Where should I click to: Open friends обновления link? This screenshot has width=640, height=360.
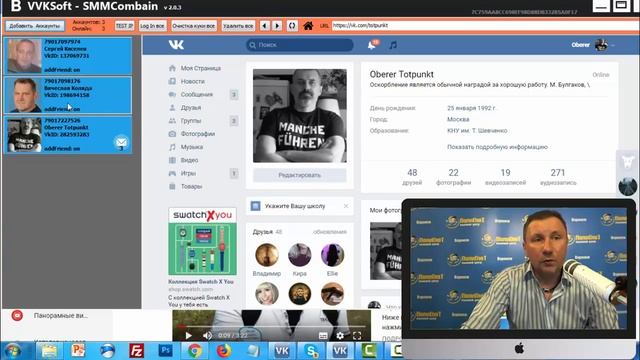(329, 232)
